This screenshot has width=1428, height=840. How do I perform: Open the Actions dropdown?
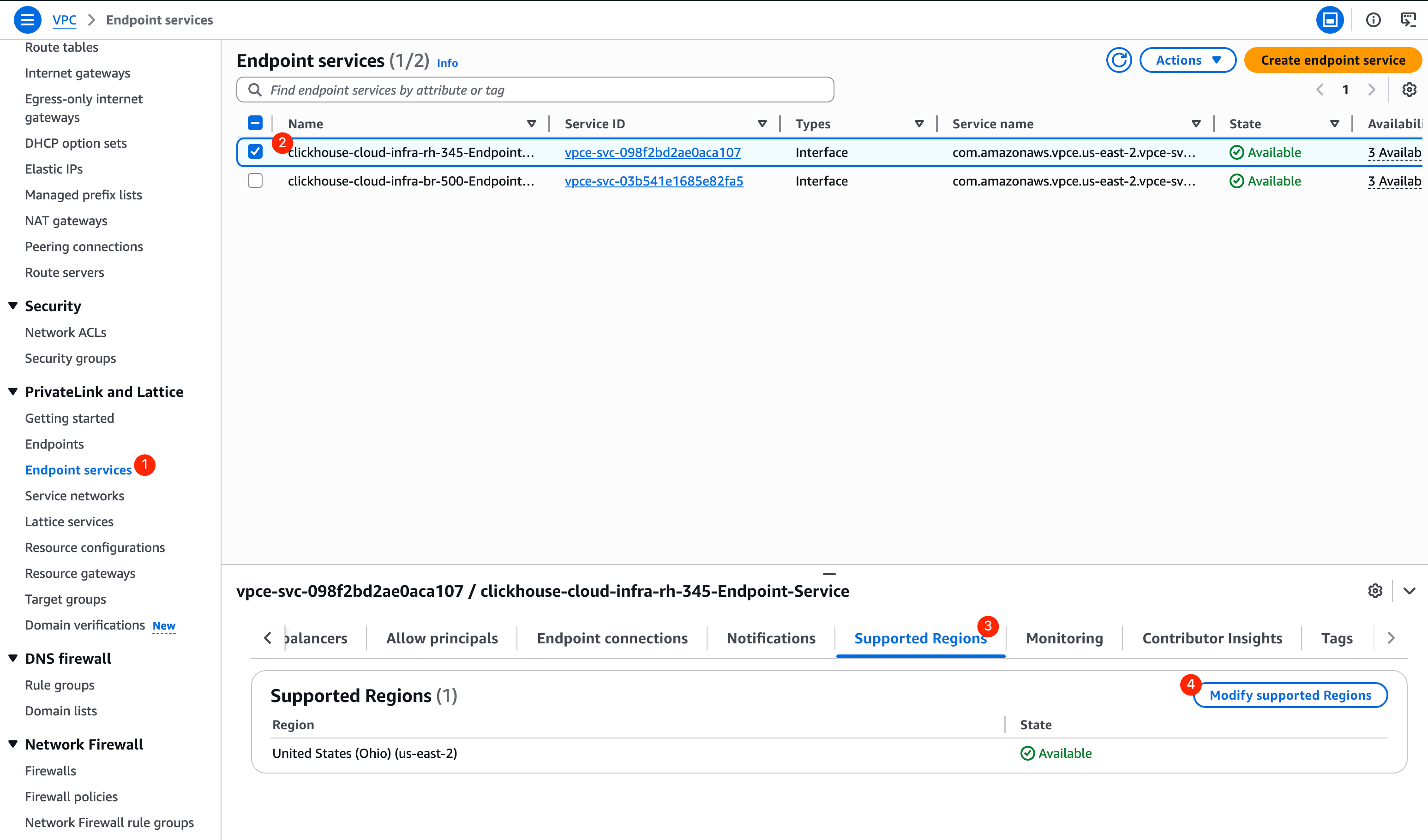[1188, 60]
